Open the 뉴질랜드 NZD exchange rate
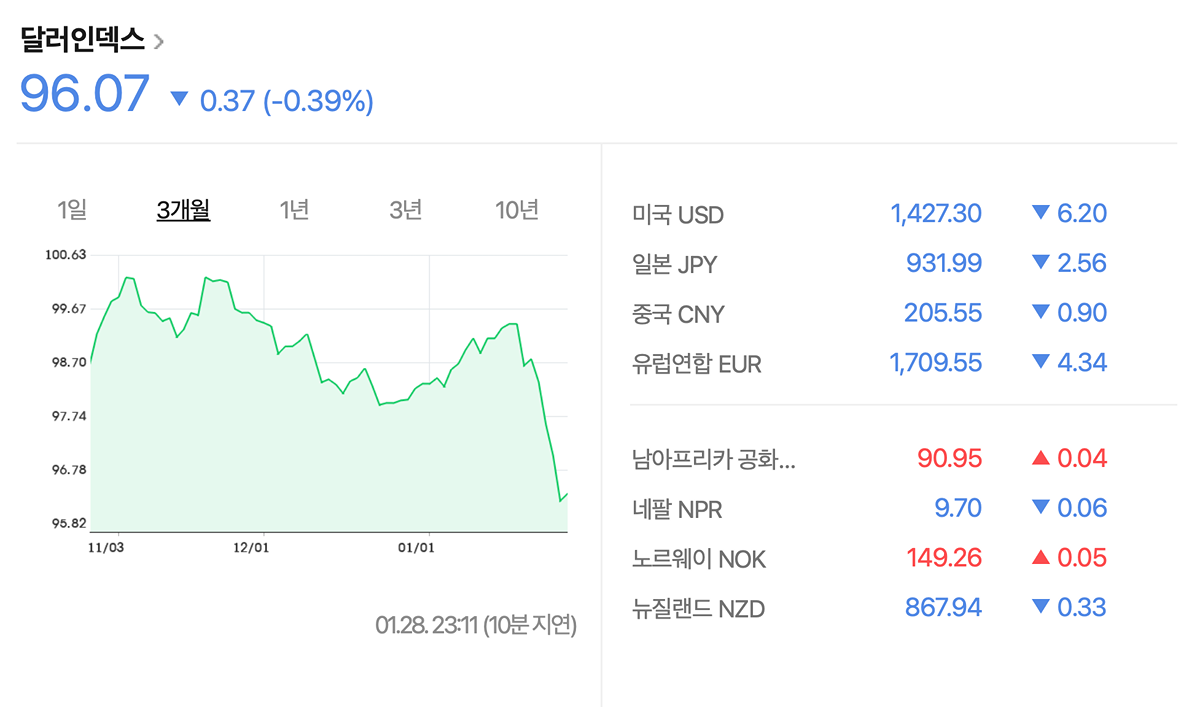Screen dimensions: 1200x707 [x=699, y=608]
